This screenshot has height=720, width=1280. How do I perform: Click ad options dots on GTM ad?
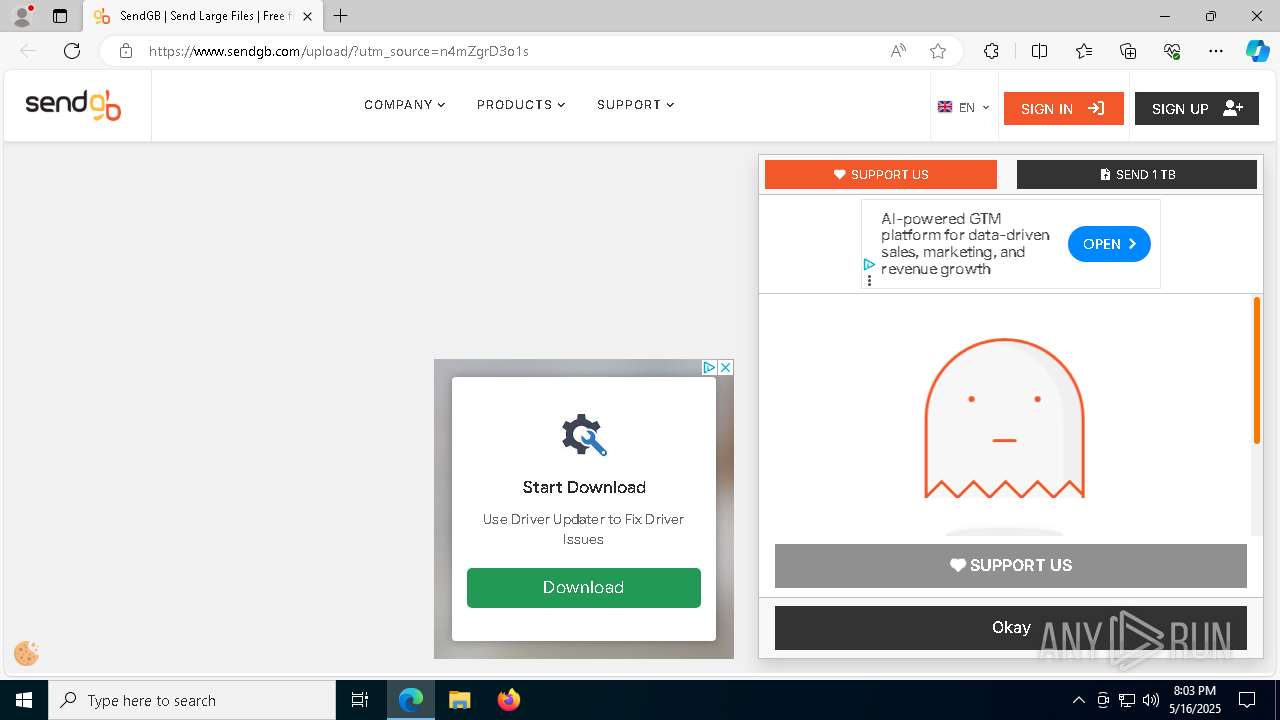[x=869, y=281]
